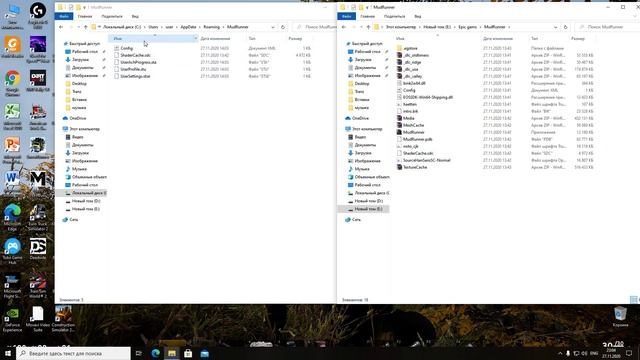
Task: Select Музыка in right navigation pane
Action: coord(362,169)
